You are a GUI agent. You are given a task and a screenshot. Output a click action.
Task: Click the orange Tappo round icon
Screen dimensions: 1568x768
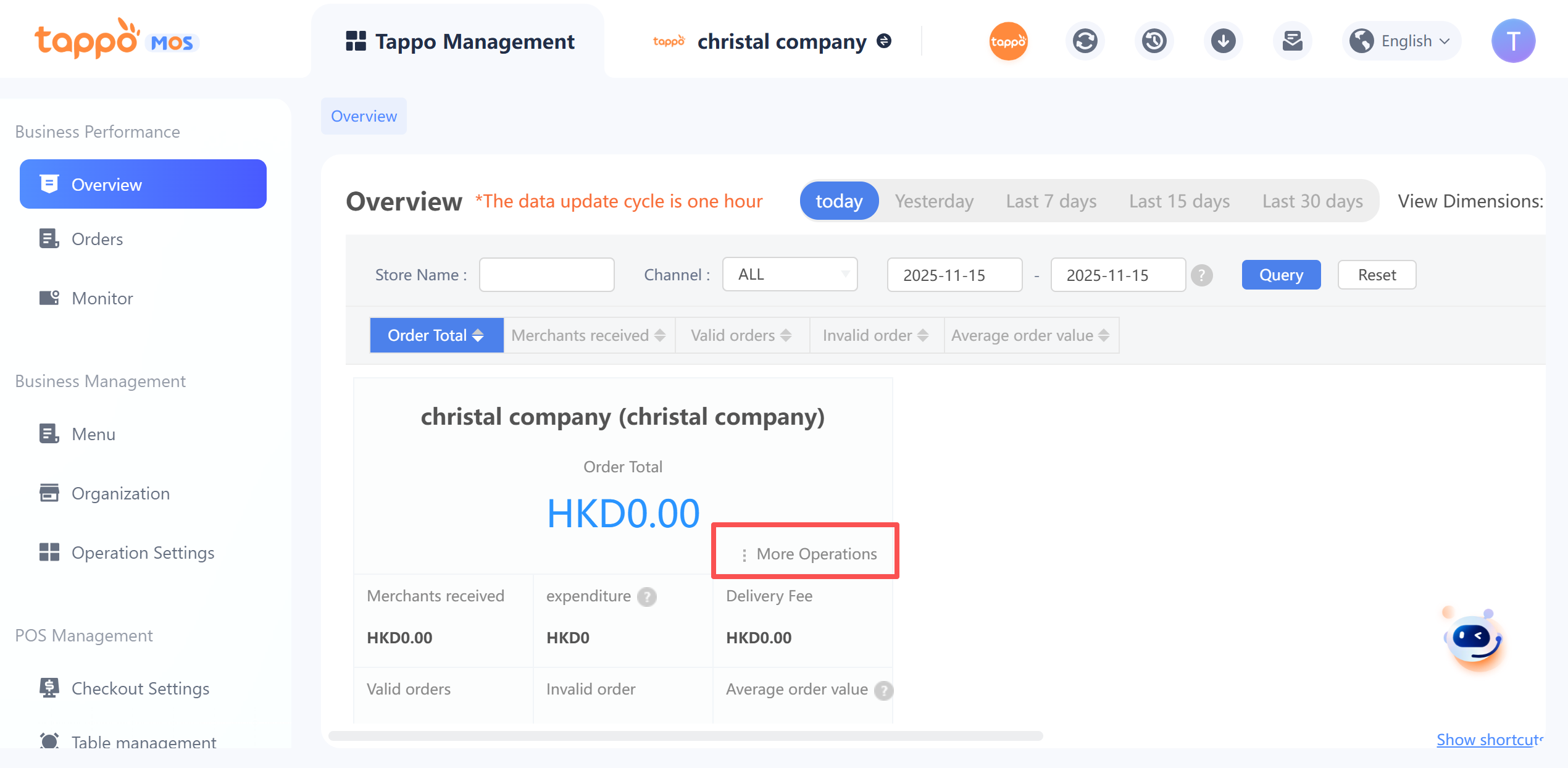coord(1008,41)
